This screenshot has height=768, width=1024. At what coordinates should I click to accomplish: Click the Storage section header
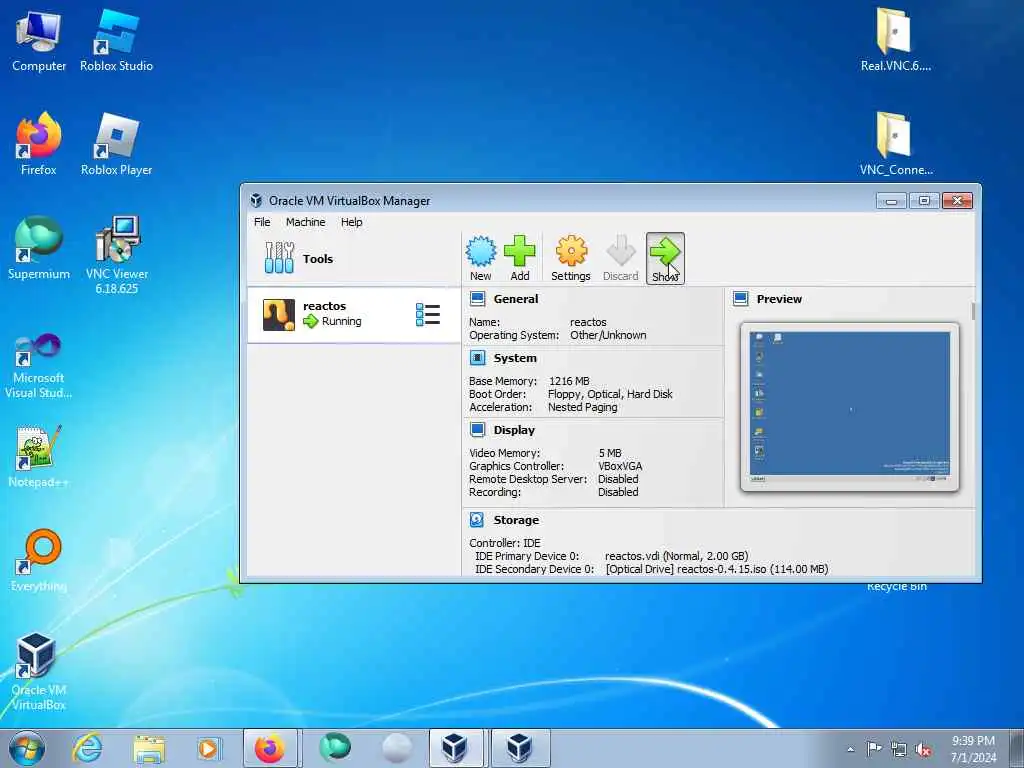(516, 520)
